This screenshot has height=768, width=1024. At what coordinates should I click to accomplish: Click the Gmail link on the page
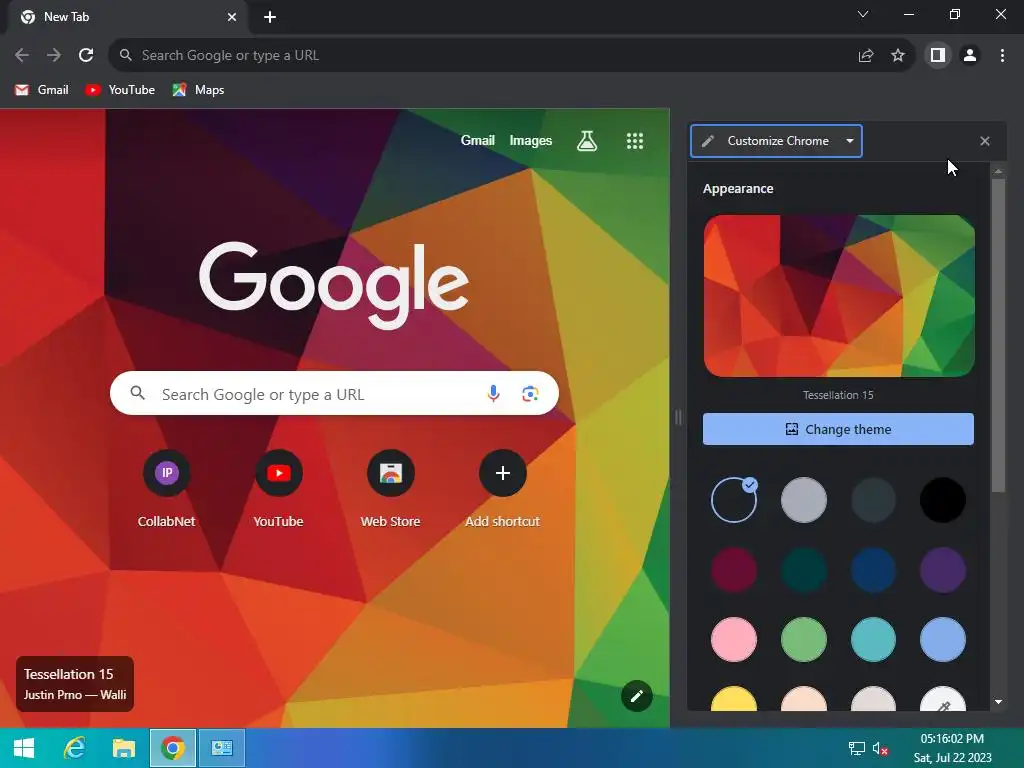click(477, 140)
